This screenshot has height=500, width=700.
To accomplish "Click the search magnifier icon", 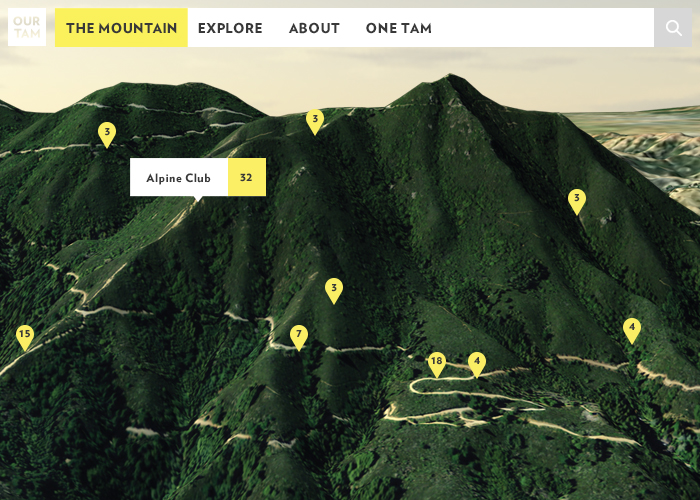I will (x=673, y=28).
